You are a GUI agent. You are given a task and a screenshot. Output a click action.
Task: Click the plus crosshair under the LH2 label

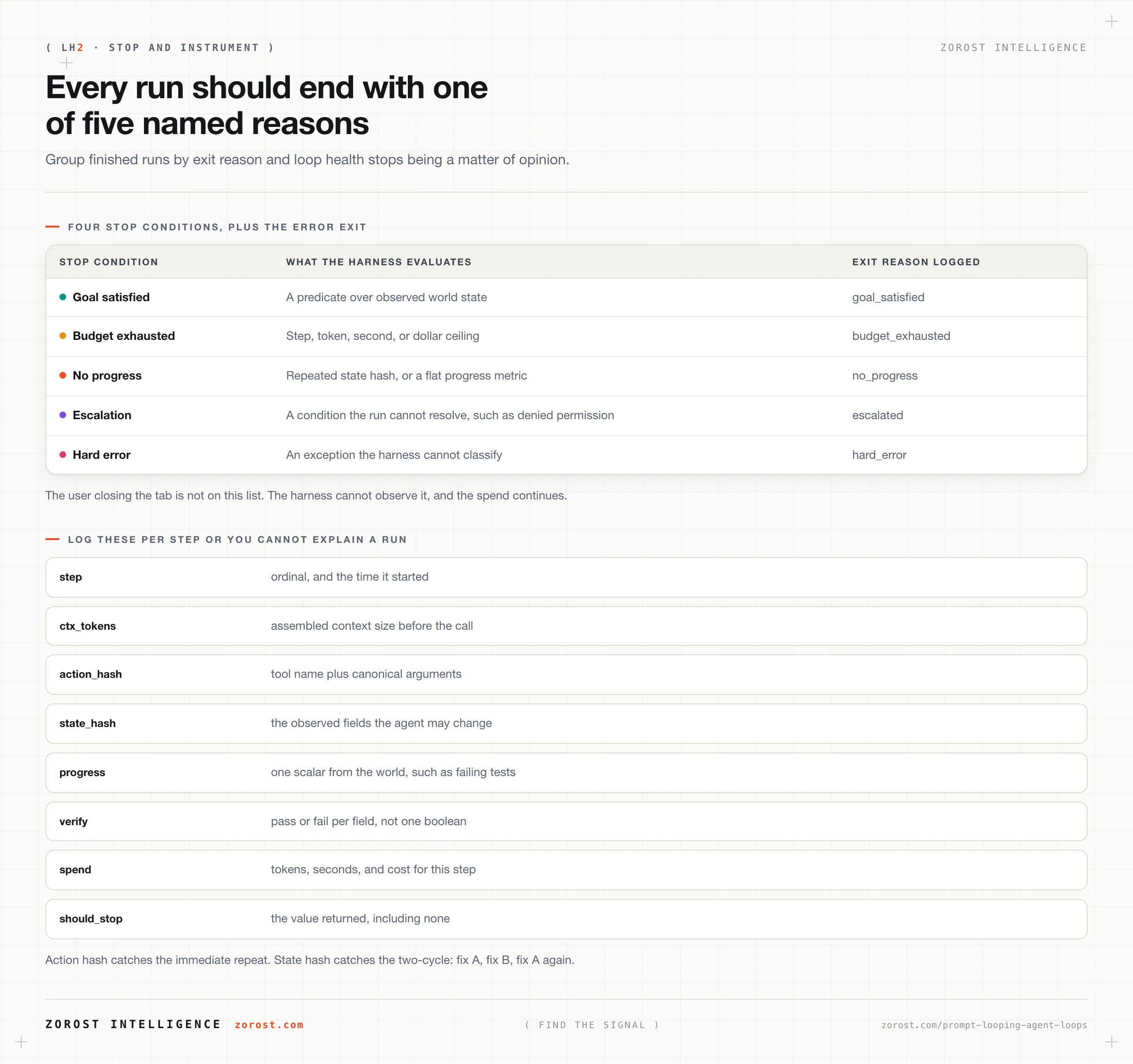click(x=67, y=63)
